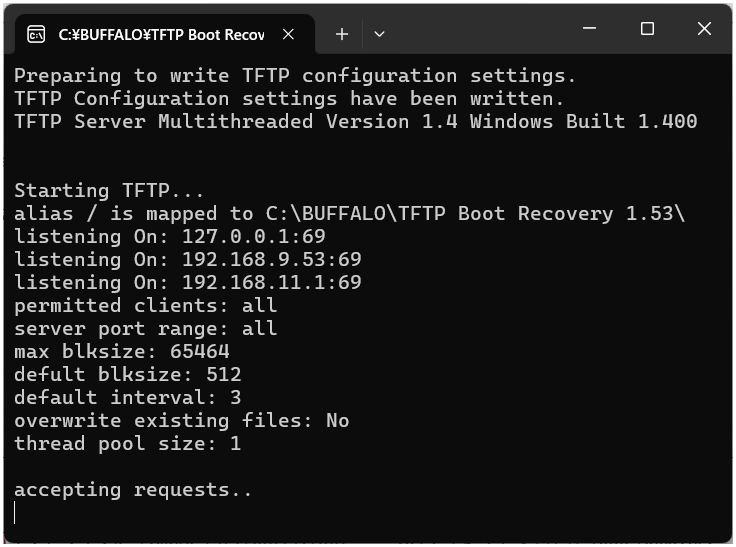The height and width of the screenshot is (547, 736).
Task: Click the 192.168.11.1:69 listening address
Action: pyautogui.click(x=272, y=283)
